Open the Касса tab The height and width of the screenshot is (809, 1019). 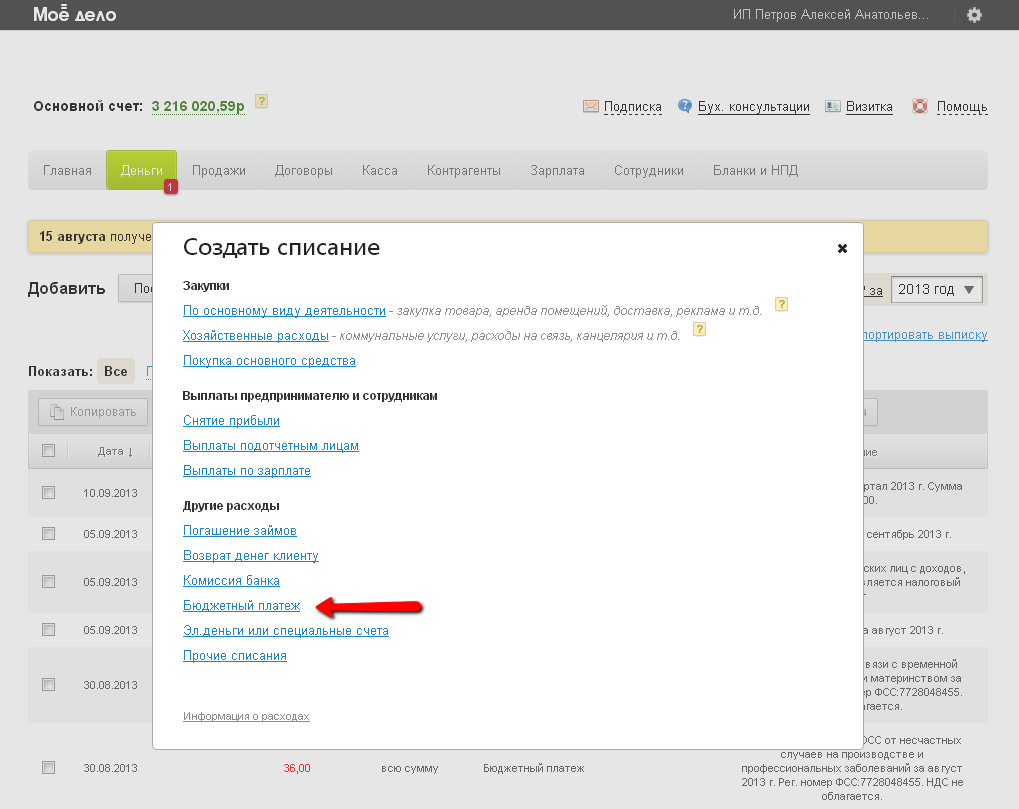[x=380, y=170]
